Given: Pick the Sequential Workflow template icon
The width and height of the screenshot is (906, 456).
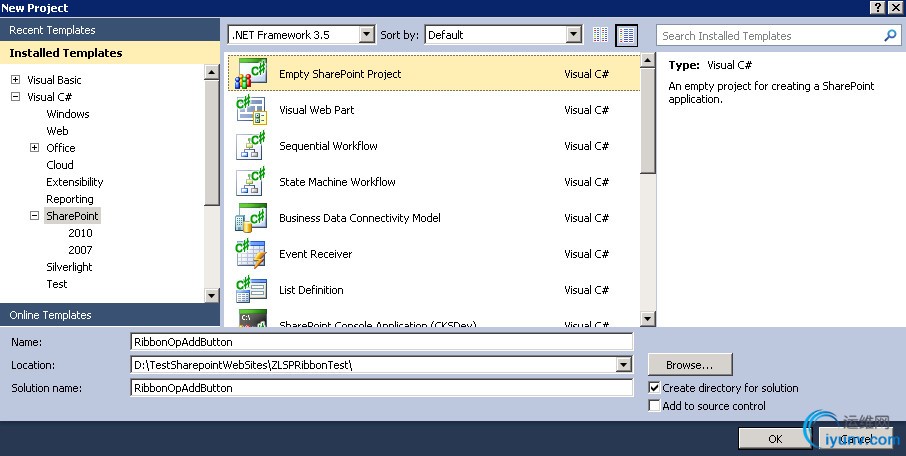Looking at the screenshot, I should tap(251, 146).
